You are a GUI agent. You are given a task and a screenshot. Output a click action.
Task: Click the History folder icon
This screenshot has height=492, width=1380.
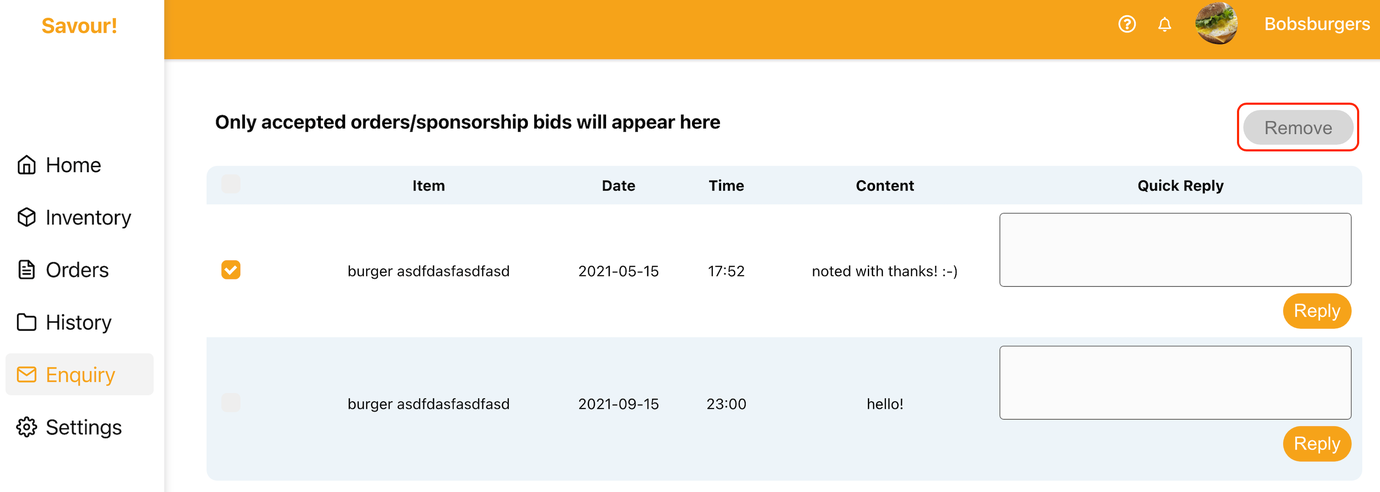27,323
